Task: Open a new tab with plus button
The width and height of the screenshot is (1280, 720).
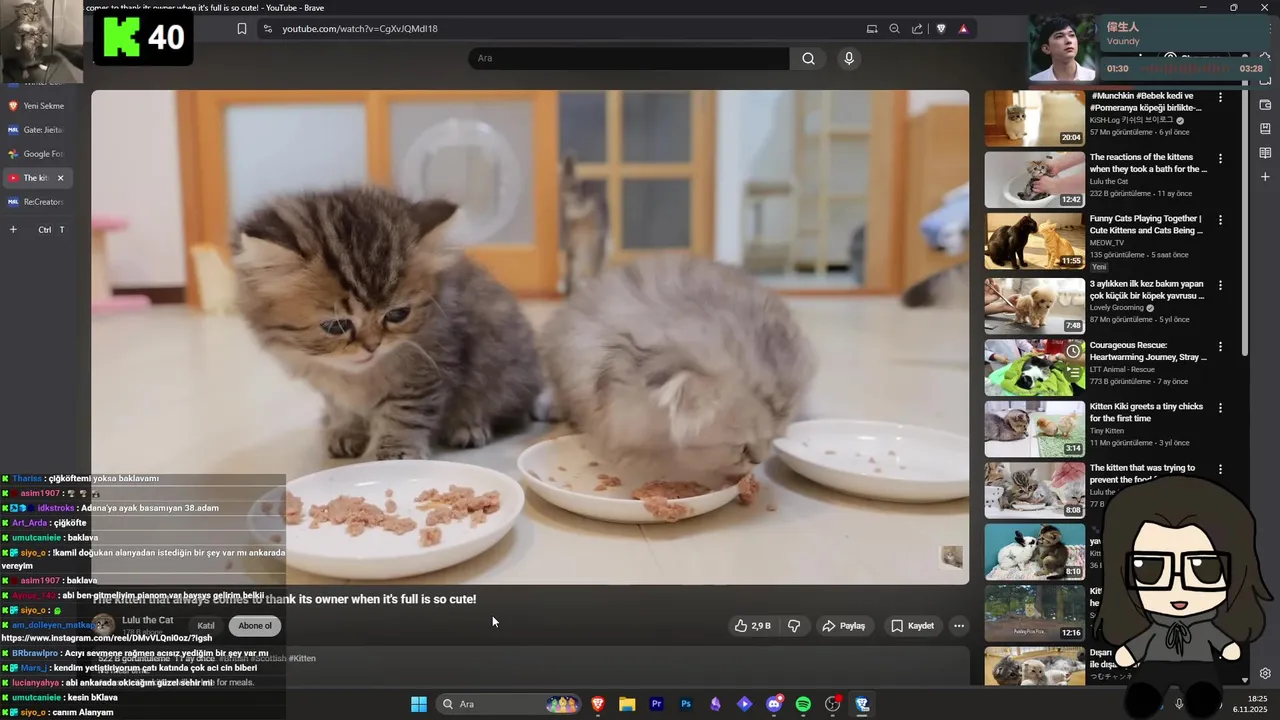Action: tap(13, 230)
